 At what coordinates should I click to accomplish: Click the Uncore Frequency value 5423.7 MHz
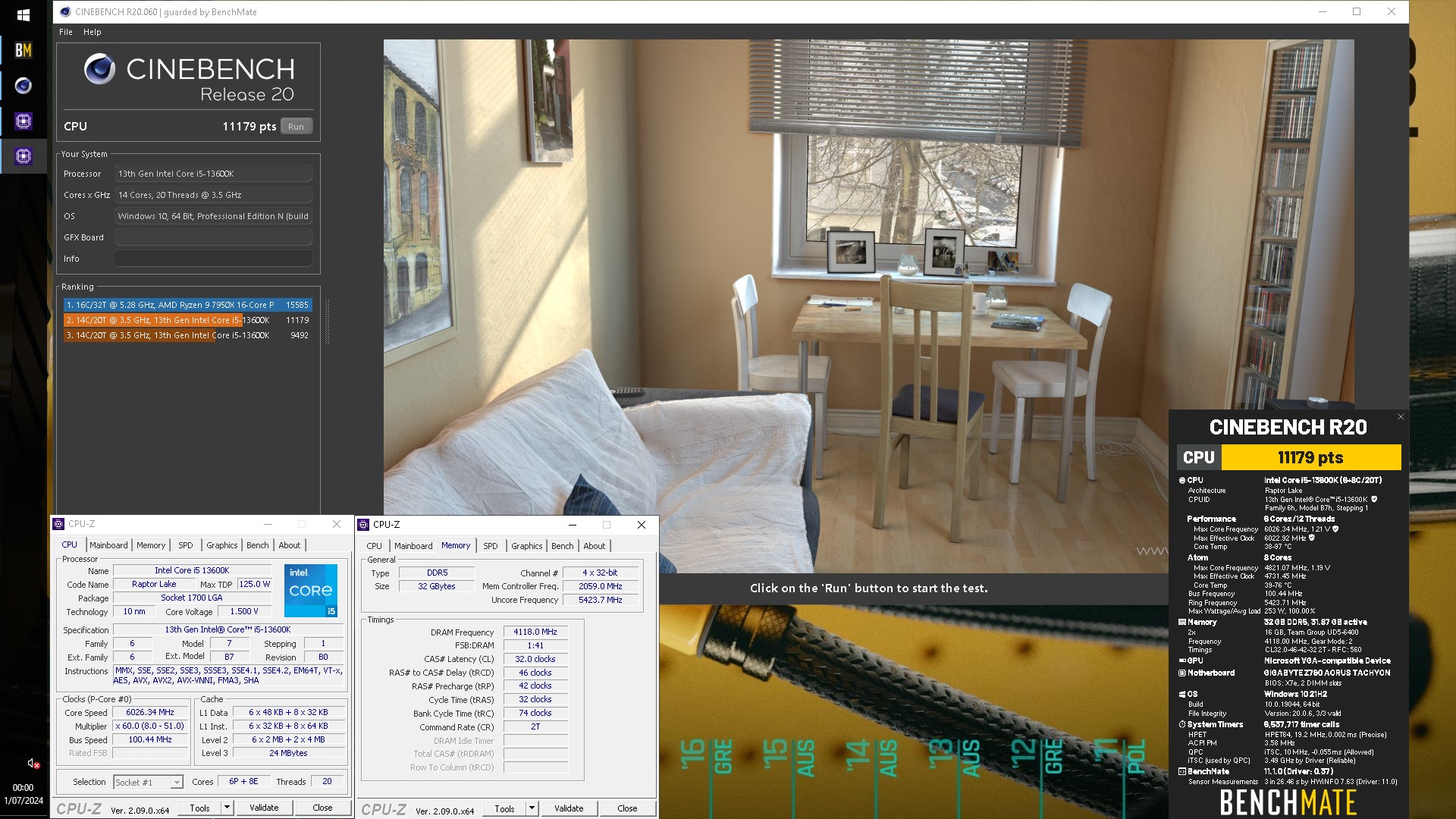(x=601, y=600)
